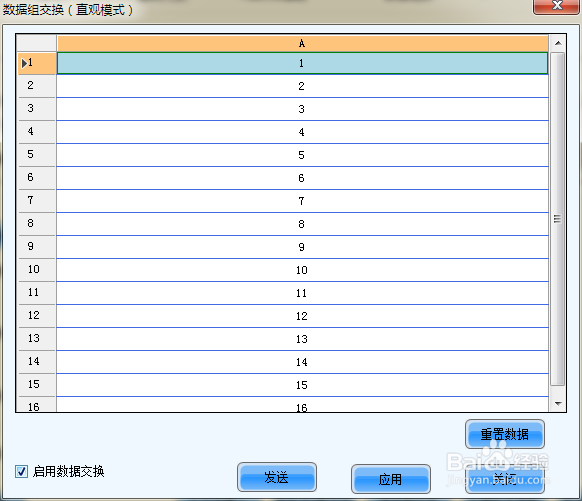Select row header 7
582x501 pixels.
37,201
